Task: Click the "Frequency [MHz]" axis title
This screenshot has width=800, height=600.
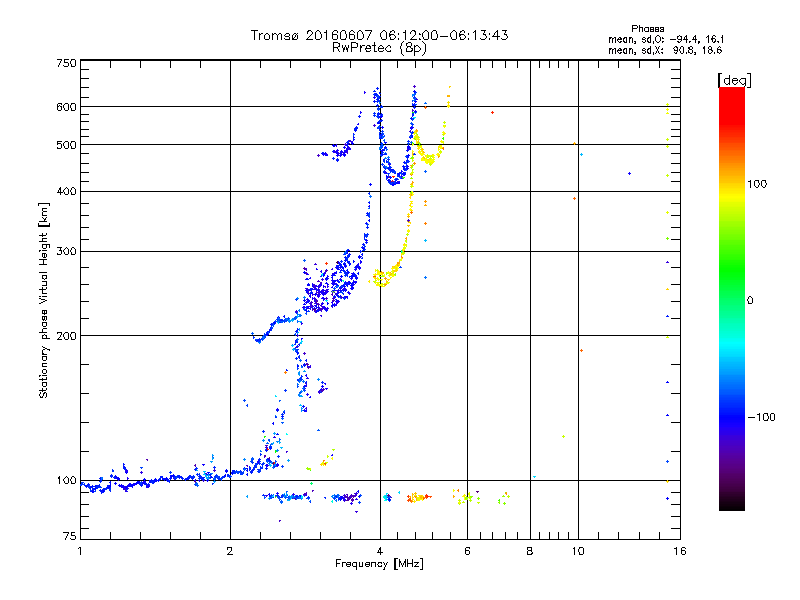Action: point(379,564)
